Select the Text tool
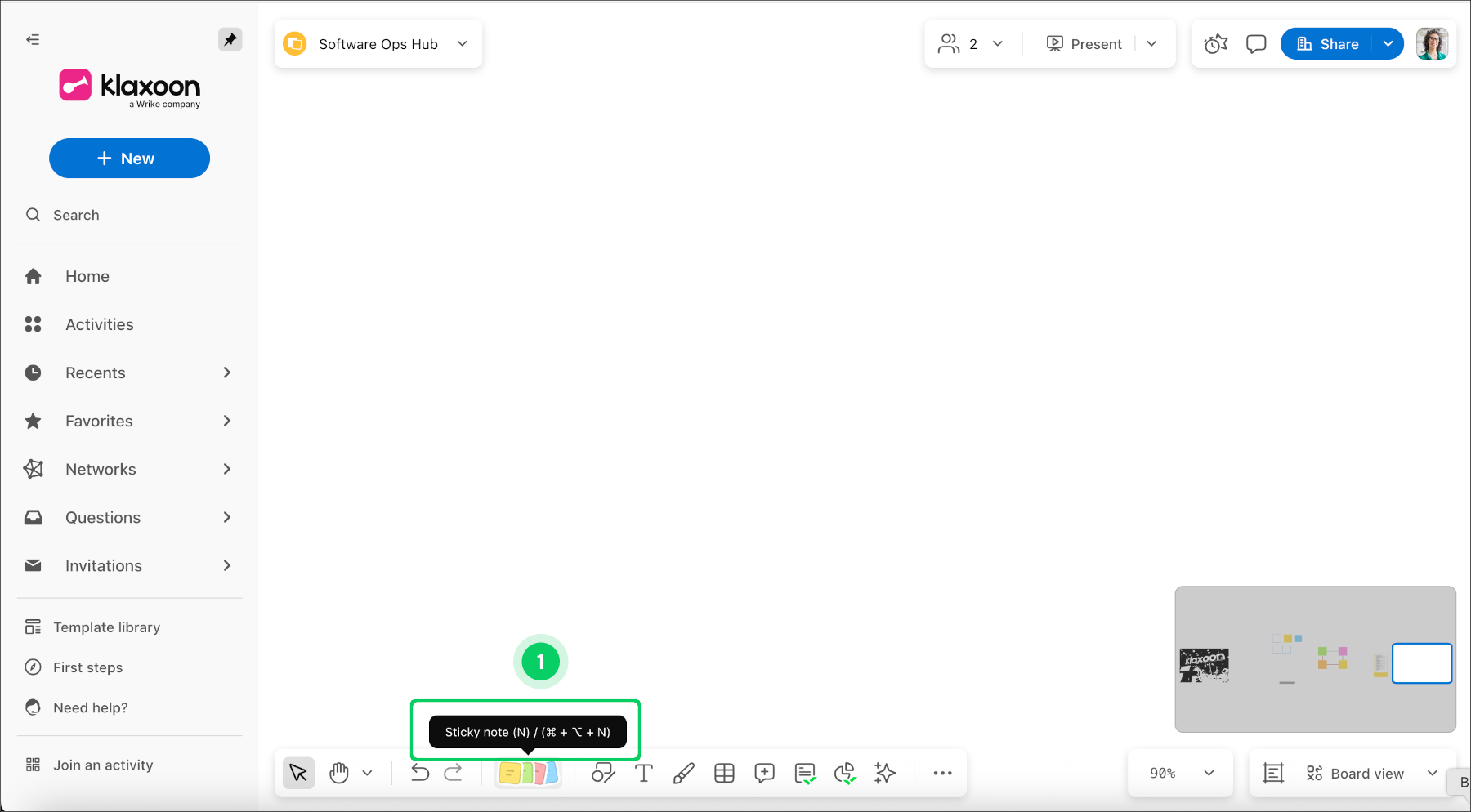The image size is (1471, 812). click(x=643, y=773)
